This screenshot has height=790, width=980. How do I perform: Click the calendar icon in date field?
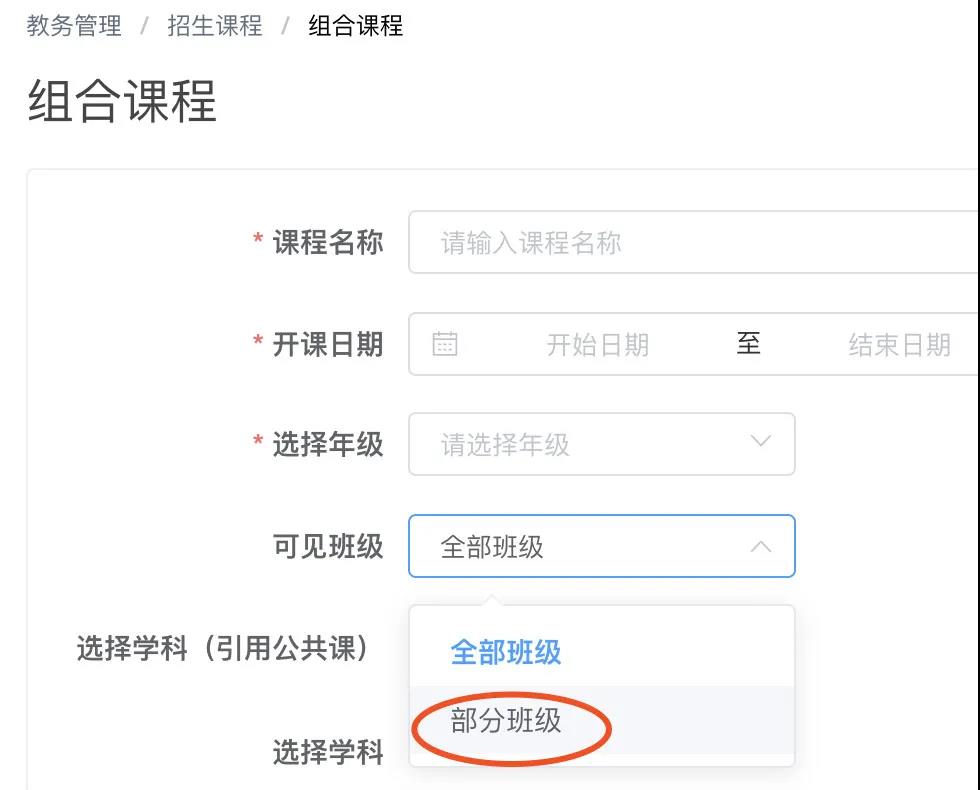click(x=445, y=344)
